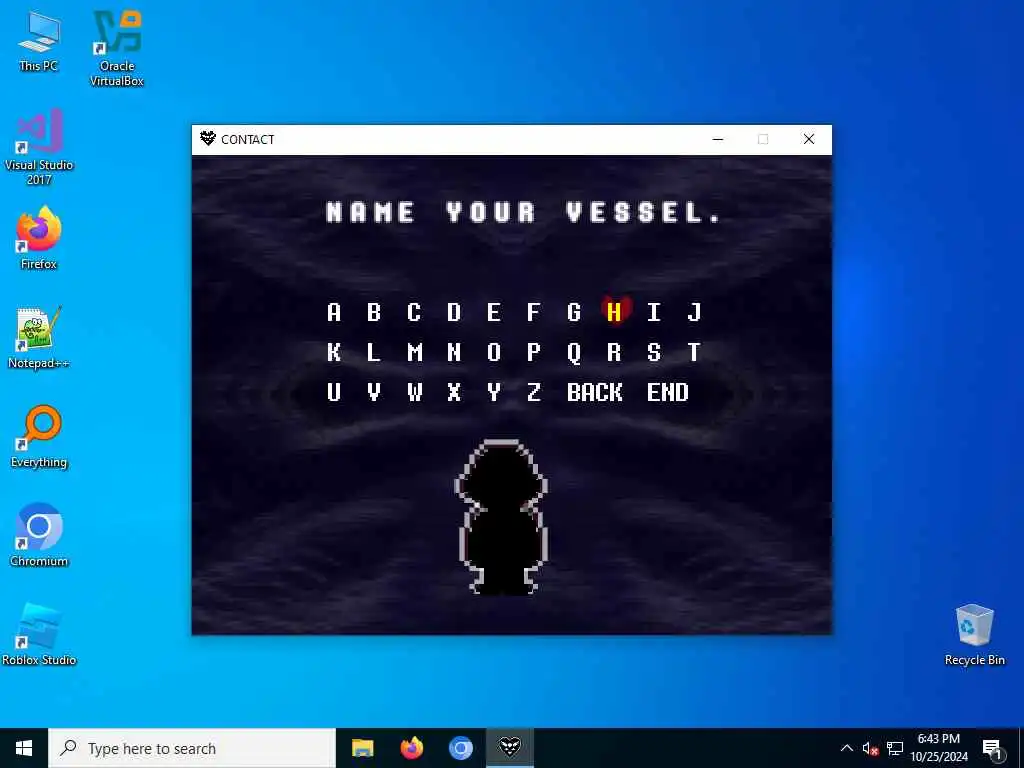Choose letter C for the vessel name

pos(413,312)
